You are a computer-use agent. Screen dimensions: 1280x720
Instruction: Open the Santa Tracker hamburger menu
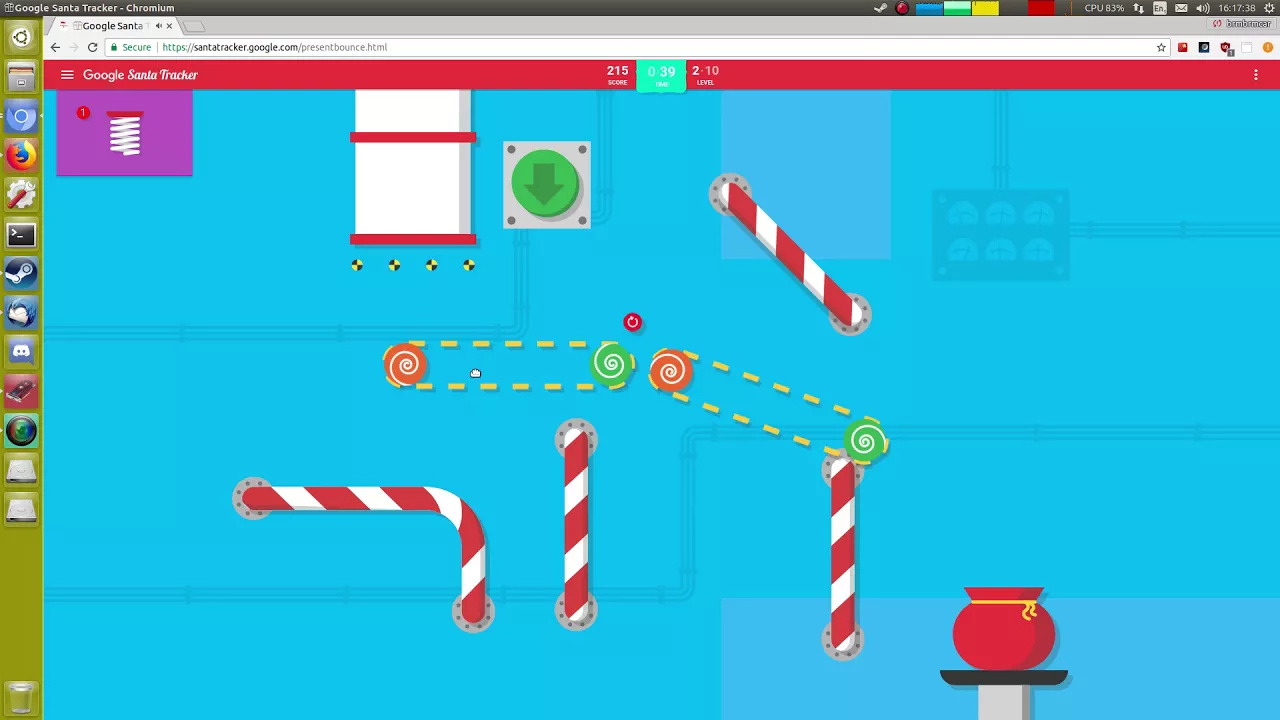point(67,75)
